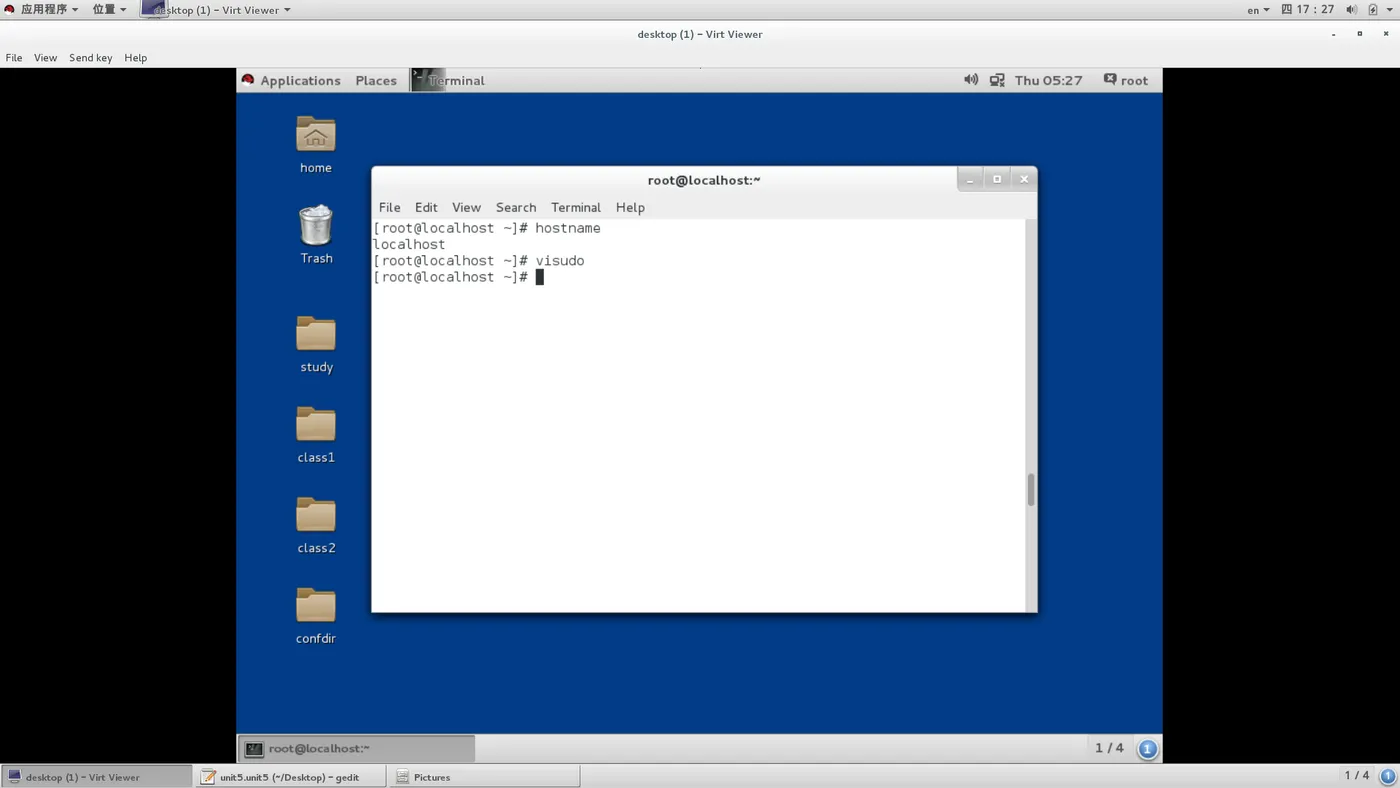This screenshot has height=788, width=1400.
Task: Open Virt Viewer View menu
Action: click(x=45, y=57)
